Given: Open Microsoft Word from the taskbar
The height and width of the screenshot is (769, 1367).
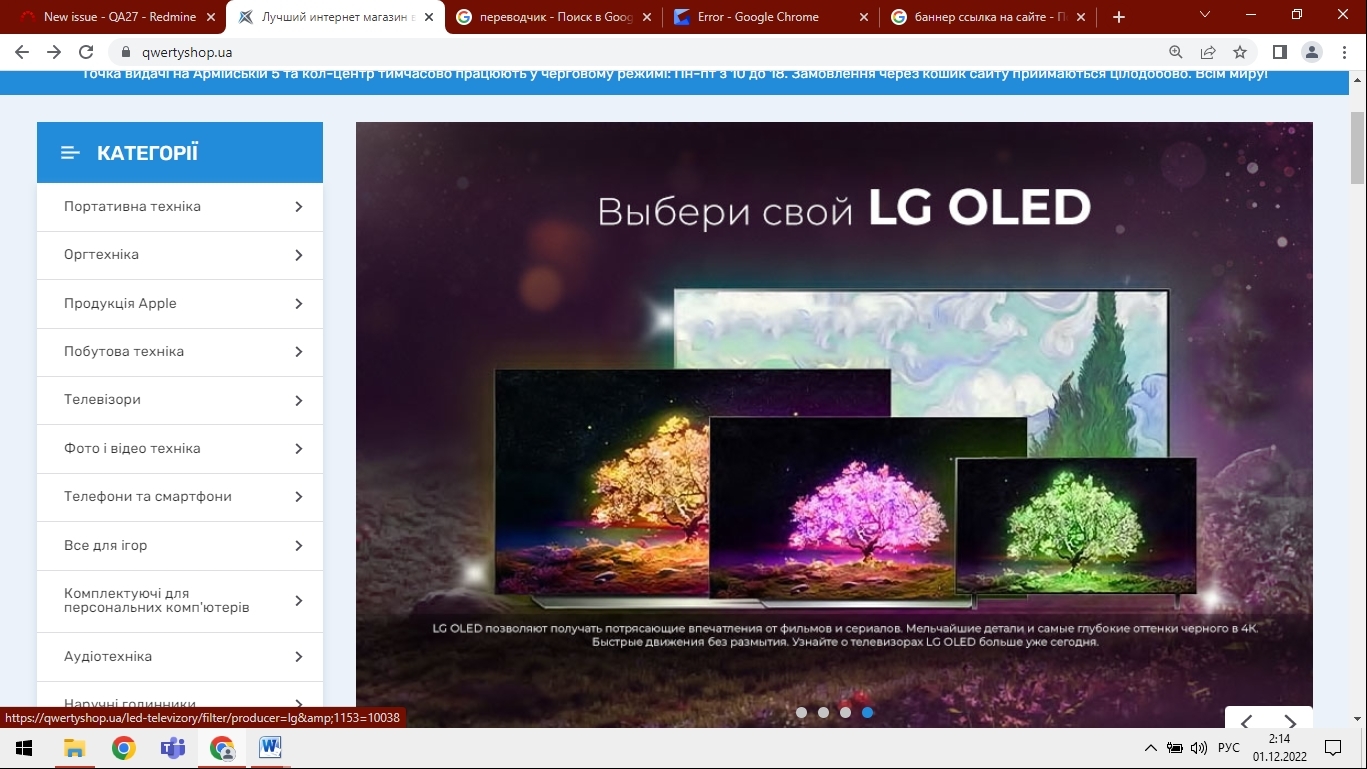Looking at the screenshot, I should coord(271,748).
